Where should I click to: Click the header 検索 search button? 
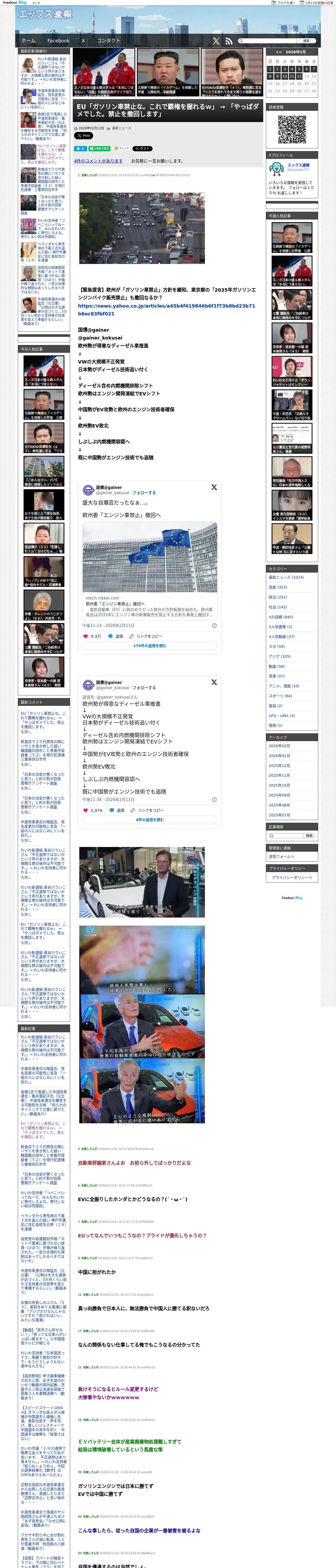coord(306,41)
